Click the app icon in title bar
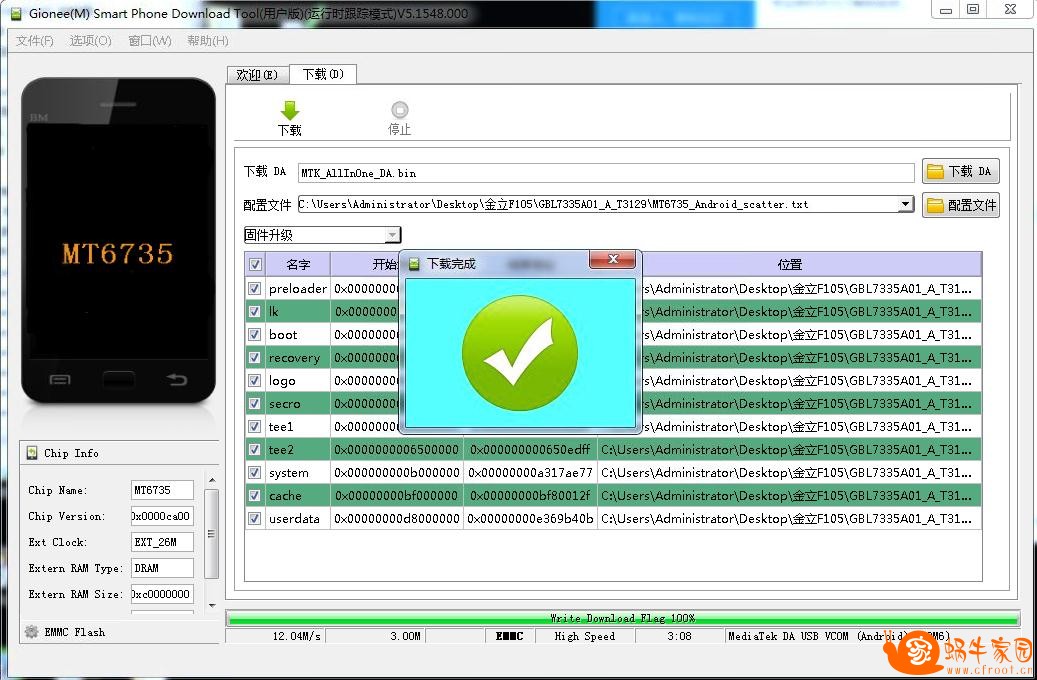Viewport: 1037px width, 680px height. [x=15, y=13]
